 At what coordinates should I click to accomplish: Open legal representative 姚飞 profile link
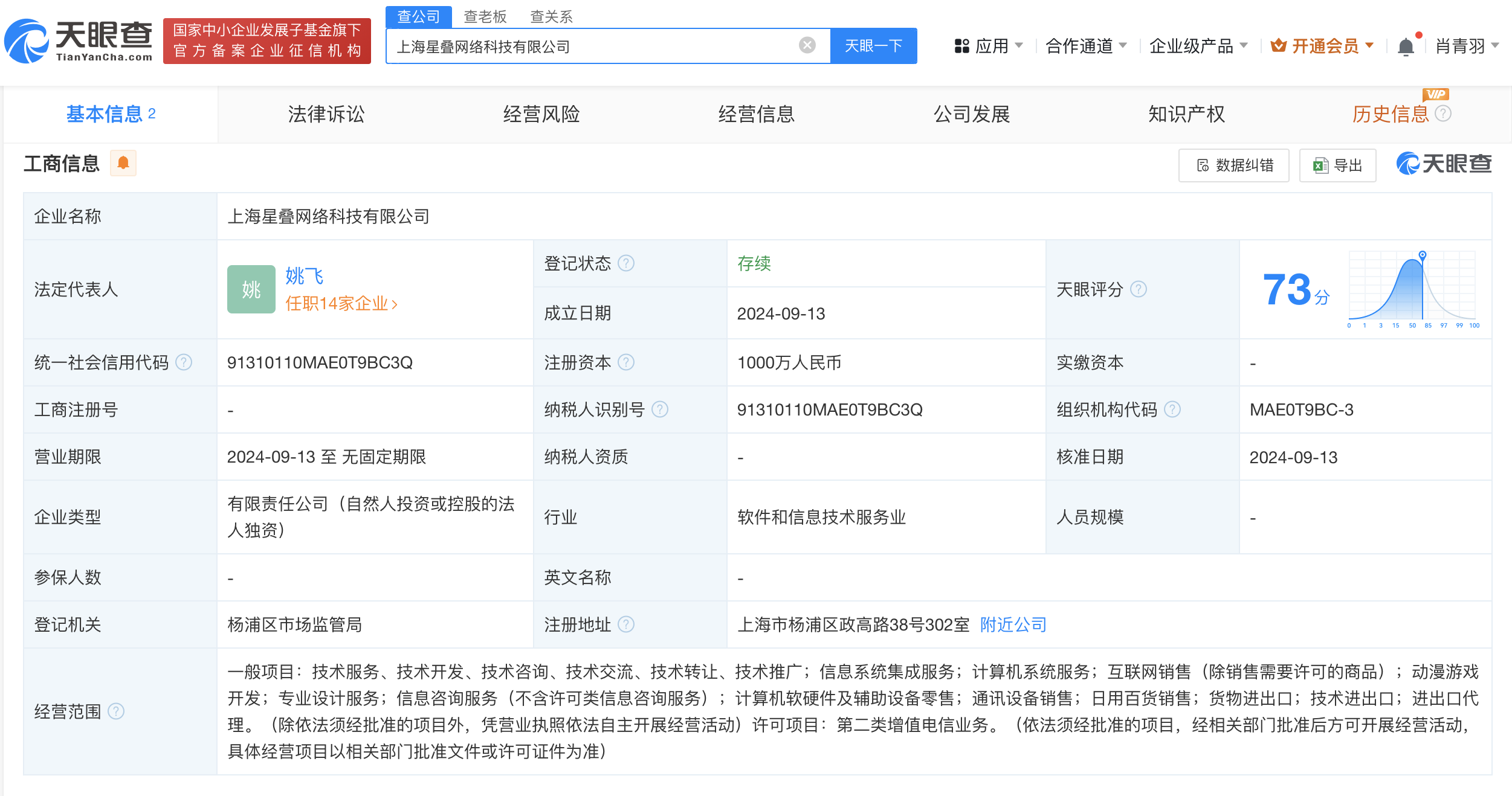(x=305, y=276)
